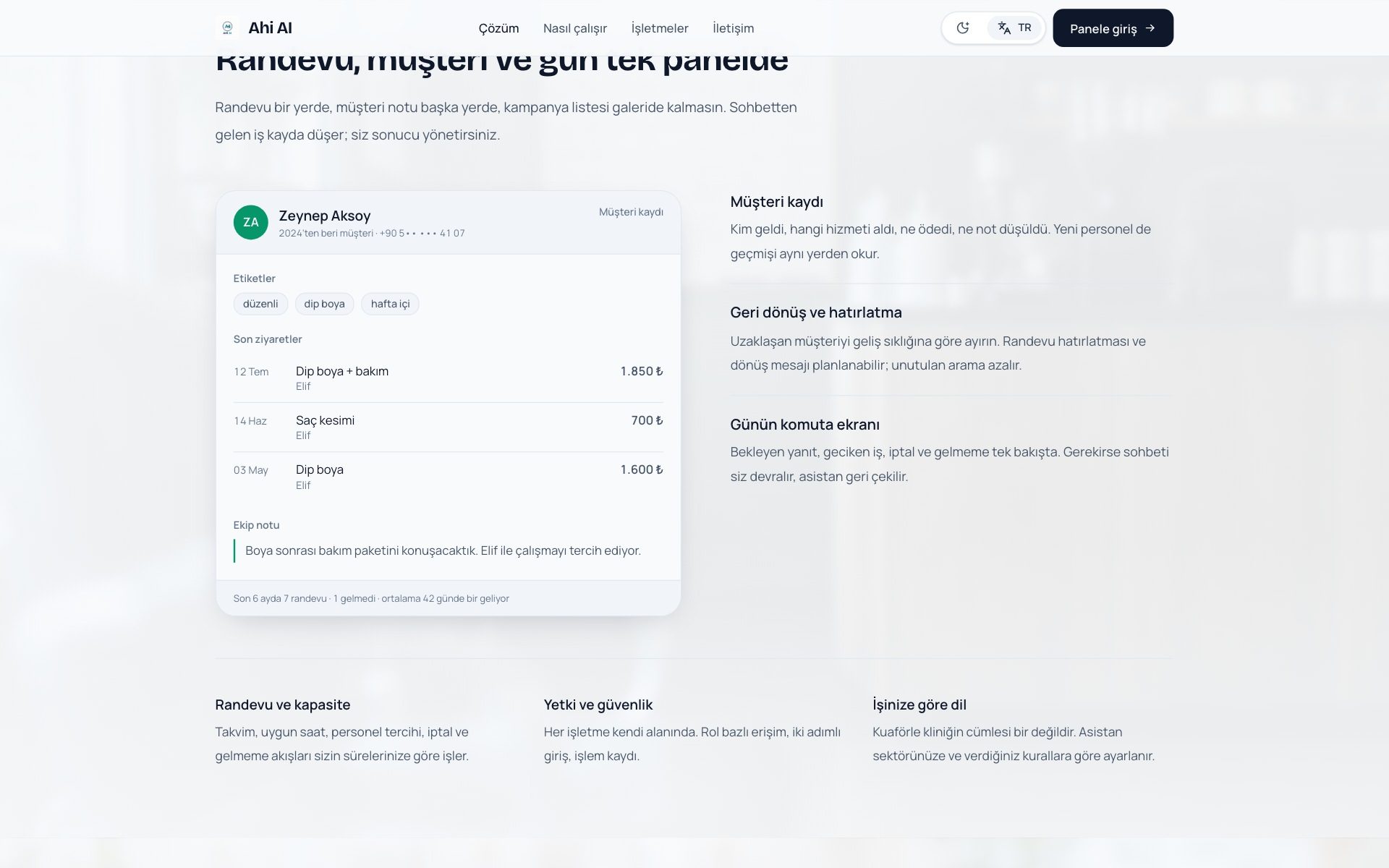Viewport: 1389px width, 868px height.
Task: Select the dip boya tag chip
Action: click(x=324, y=304)
